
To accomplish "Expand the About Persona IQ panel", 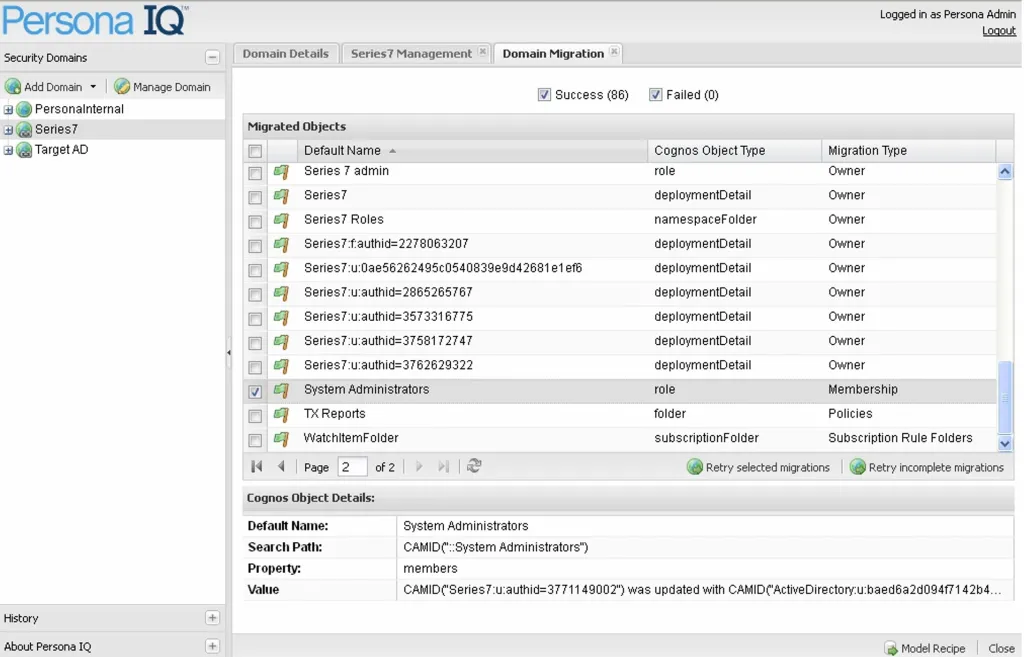I will [212, 646].
